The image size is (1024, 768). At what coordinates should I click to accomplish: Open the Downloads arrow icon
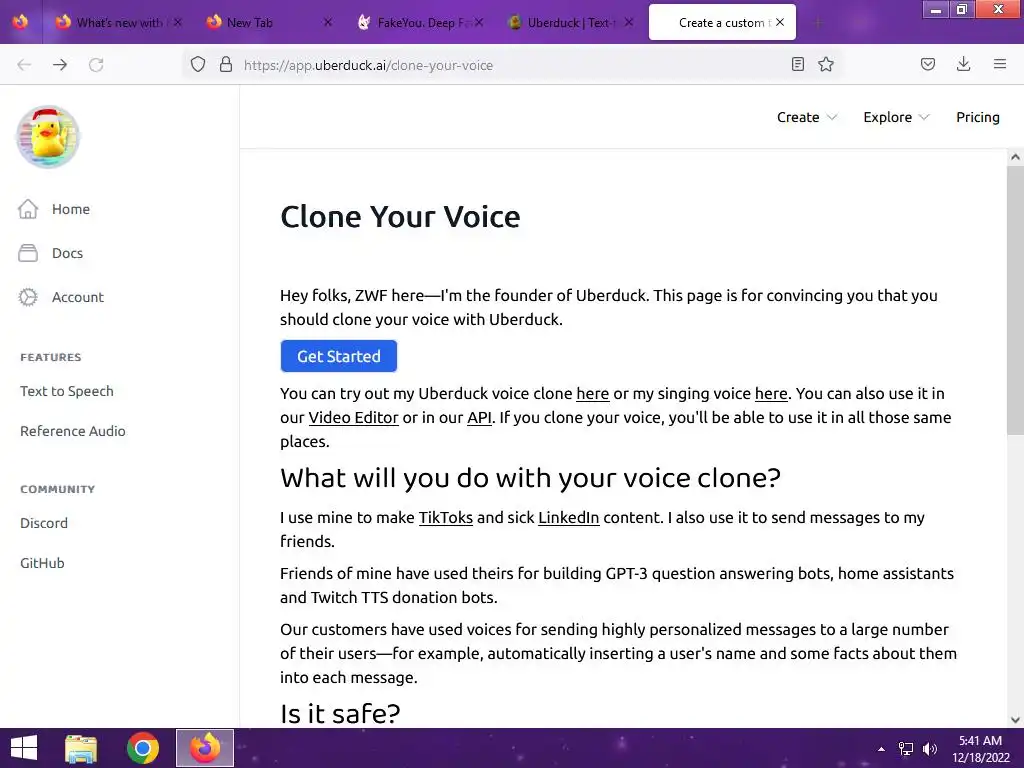pyautogui.click(x=963, y=64)
